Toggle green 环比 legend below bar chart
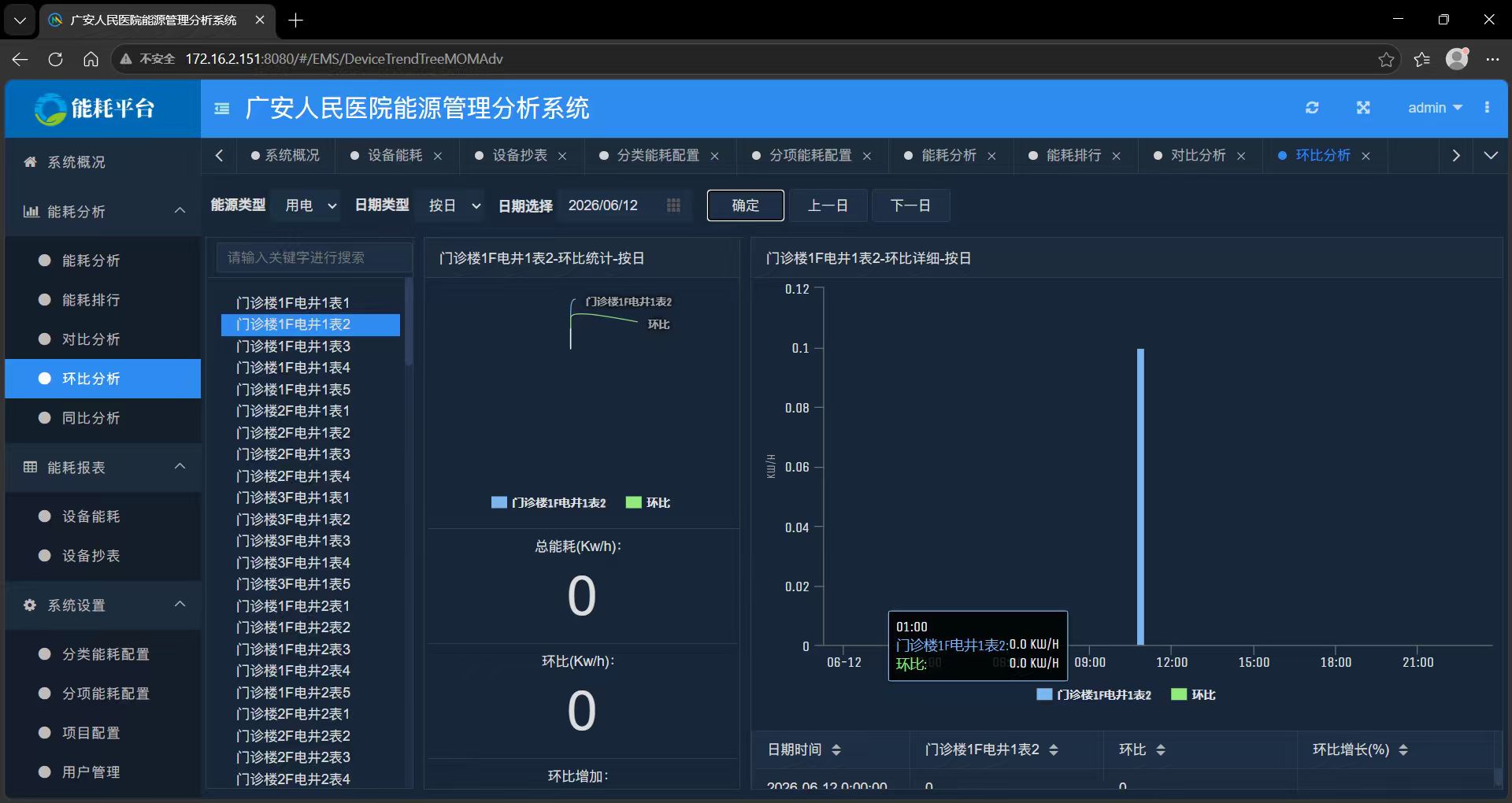This screenshot has width=1512, height=803. (1194, 694)
